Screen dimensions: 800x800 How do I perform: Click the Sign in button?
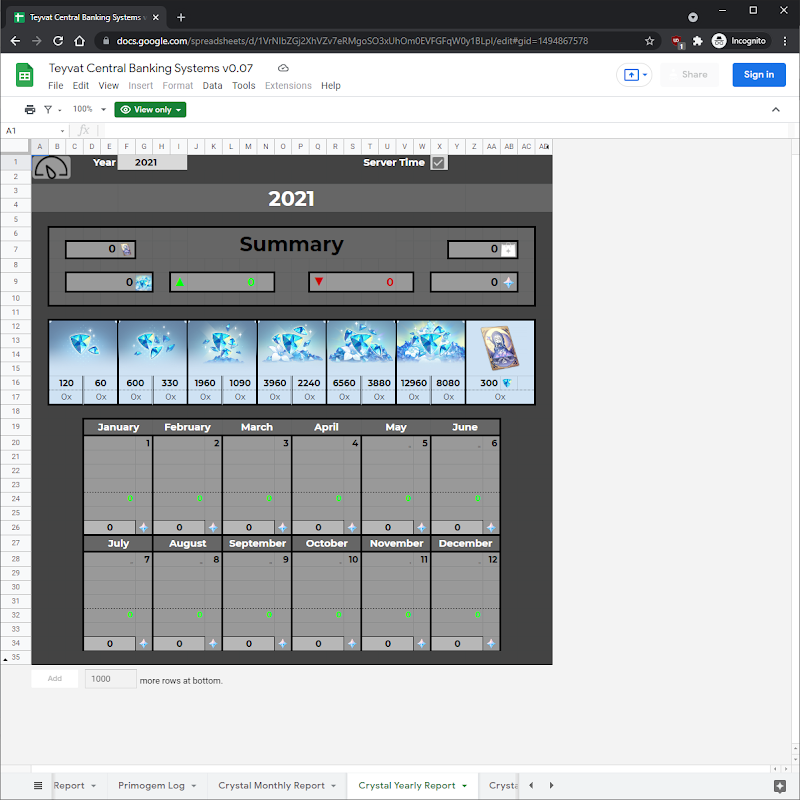coord(759,75)
